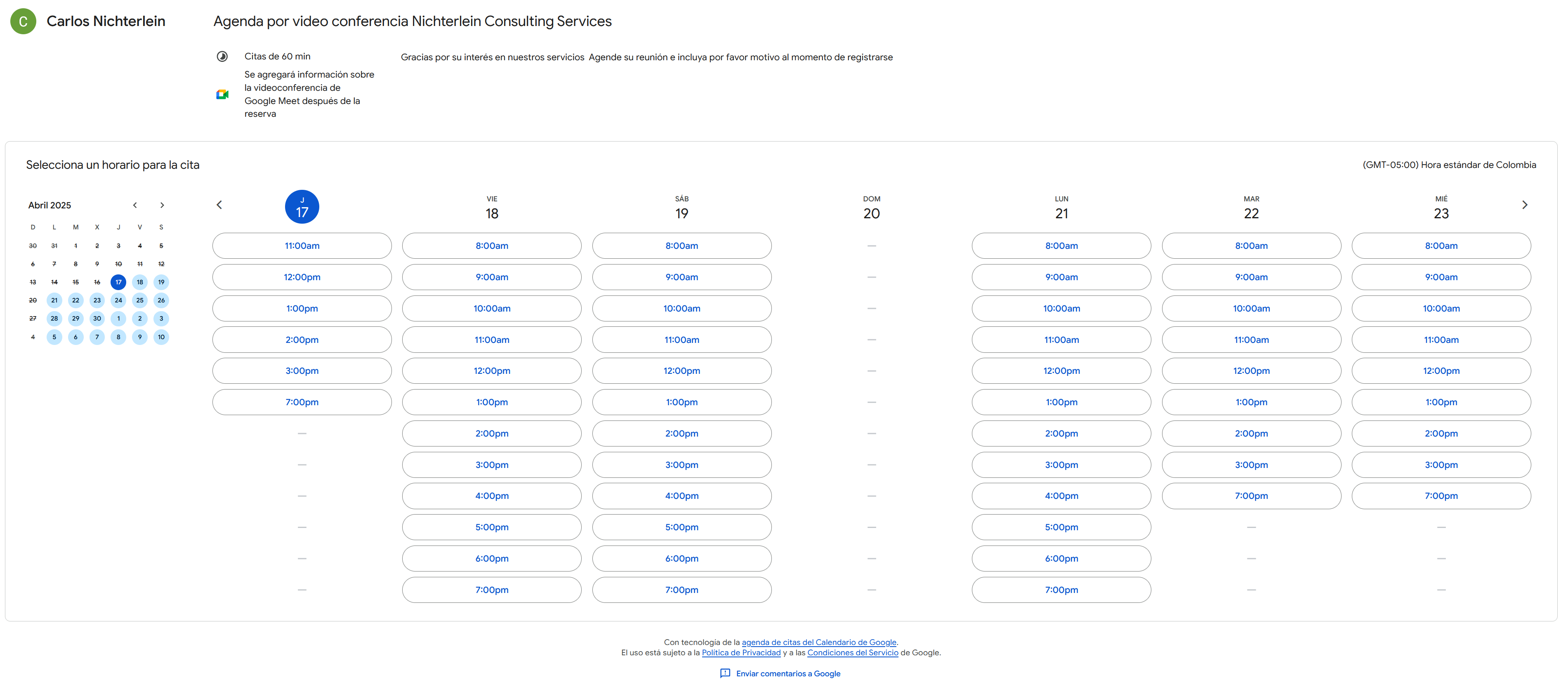
Task: Reserve the 10:00am slot on Wednesday 23
Action: [x=1441, y=309]
